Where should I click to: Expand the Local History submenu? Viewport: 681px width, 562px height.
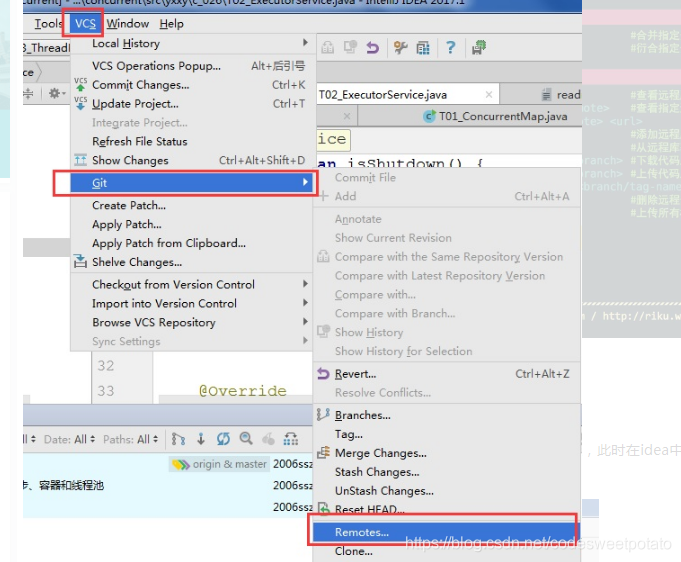191,43
